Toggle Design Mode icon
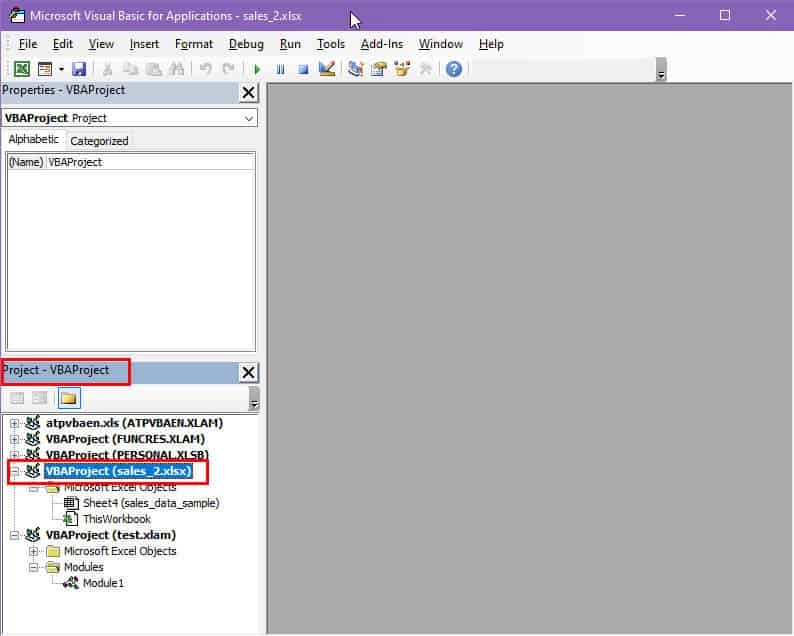The height and width of the screenshot is (636, 794). [x=327, y=69]
